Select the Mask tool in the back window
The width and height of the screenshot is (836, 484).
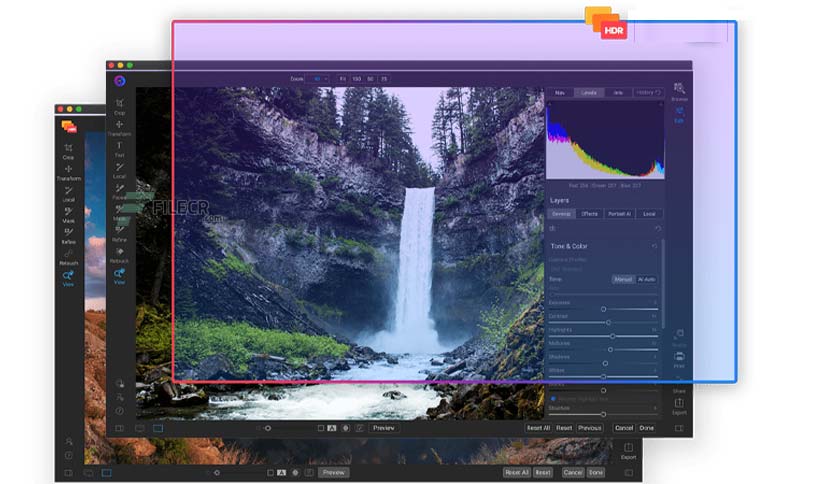(68, 215)
